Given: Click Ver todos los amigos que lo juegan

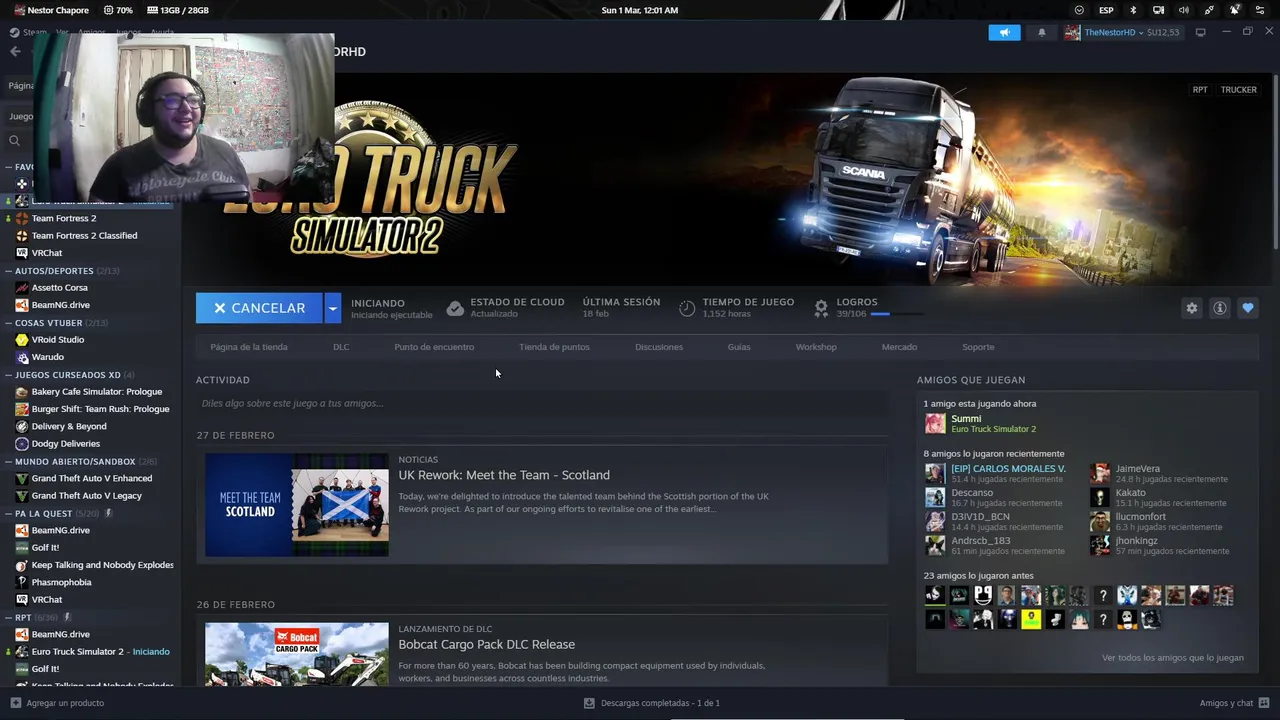Looking at the screenshot, I should (x=1173, y=658).
